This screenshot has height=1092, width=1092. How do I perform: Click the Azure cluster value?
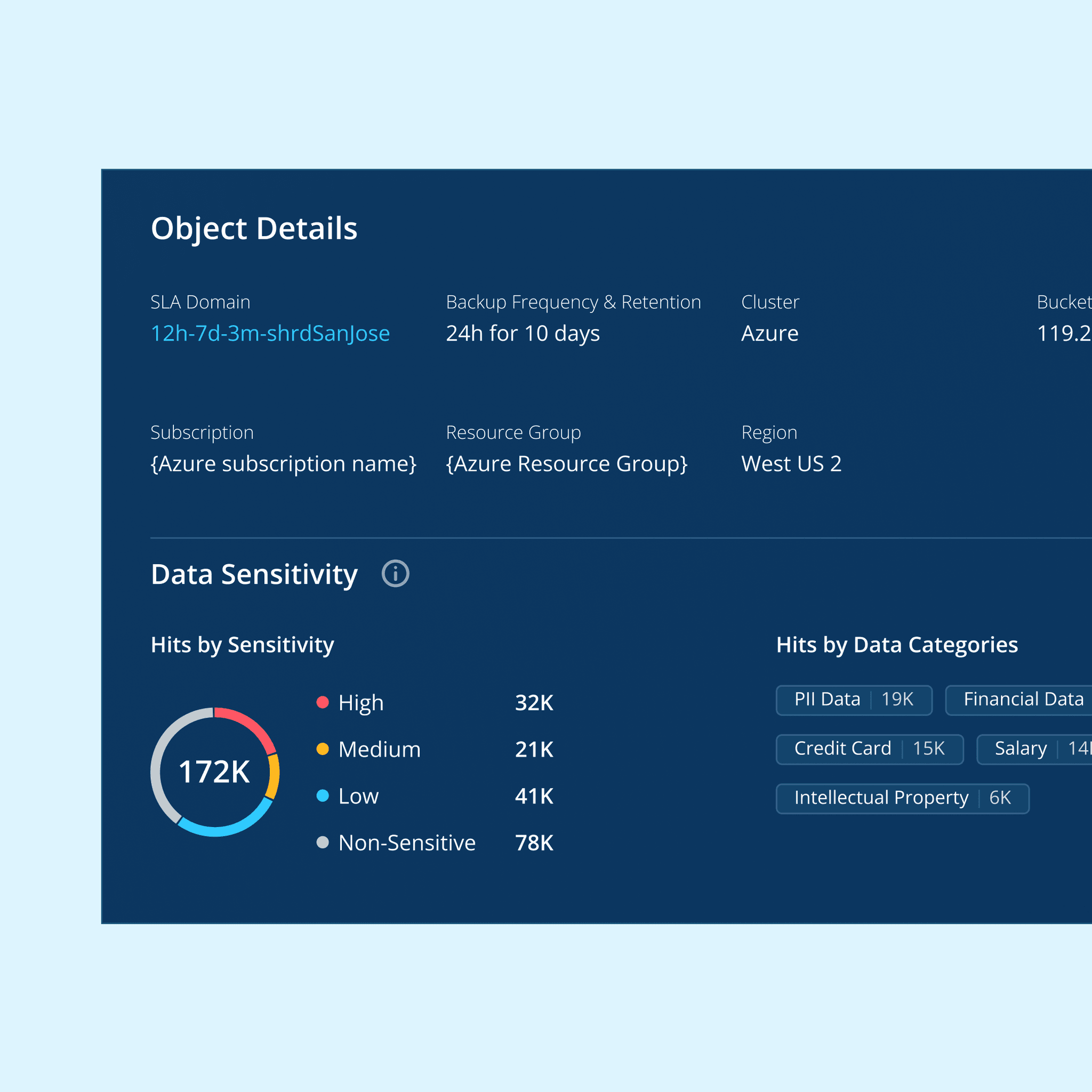pos(770,333)
